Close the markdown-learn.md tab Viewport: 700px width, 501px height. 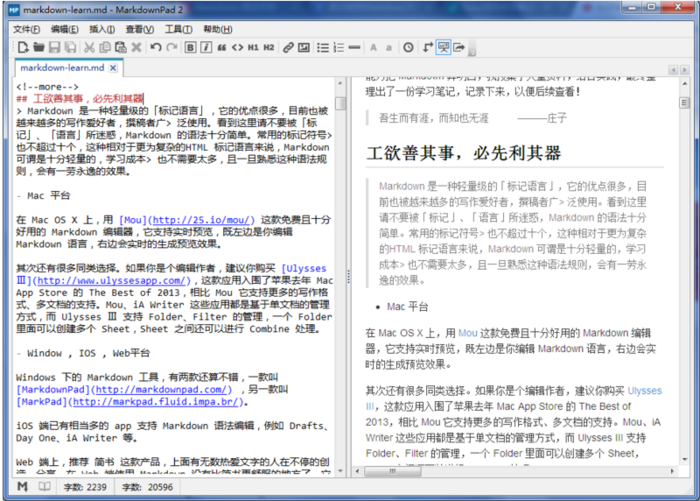pos(113,68)
